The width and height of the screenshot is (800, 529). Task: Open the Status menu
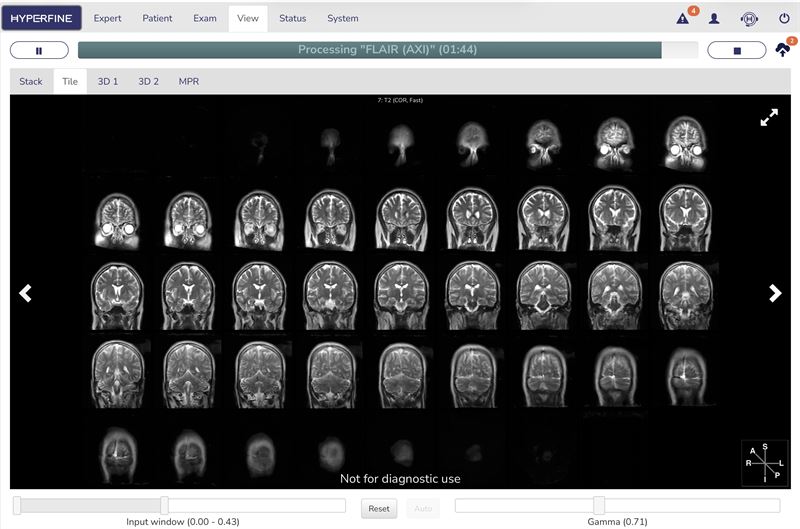click(292, 18)
